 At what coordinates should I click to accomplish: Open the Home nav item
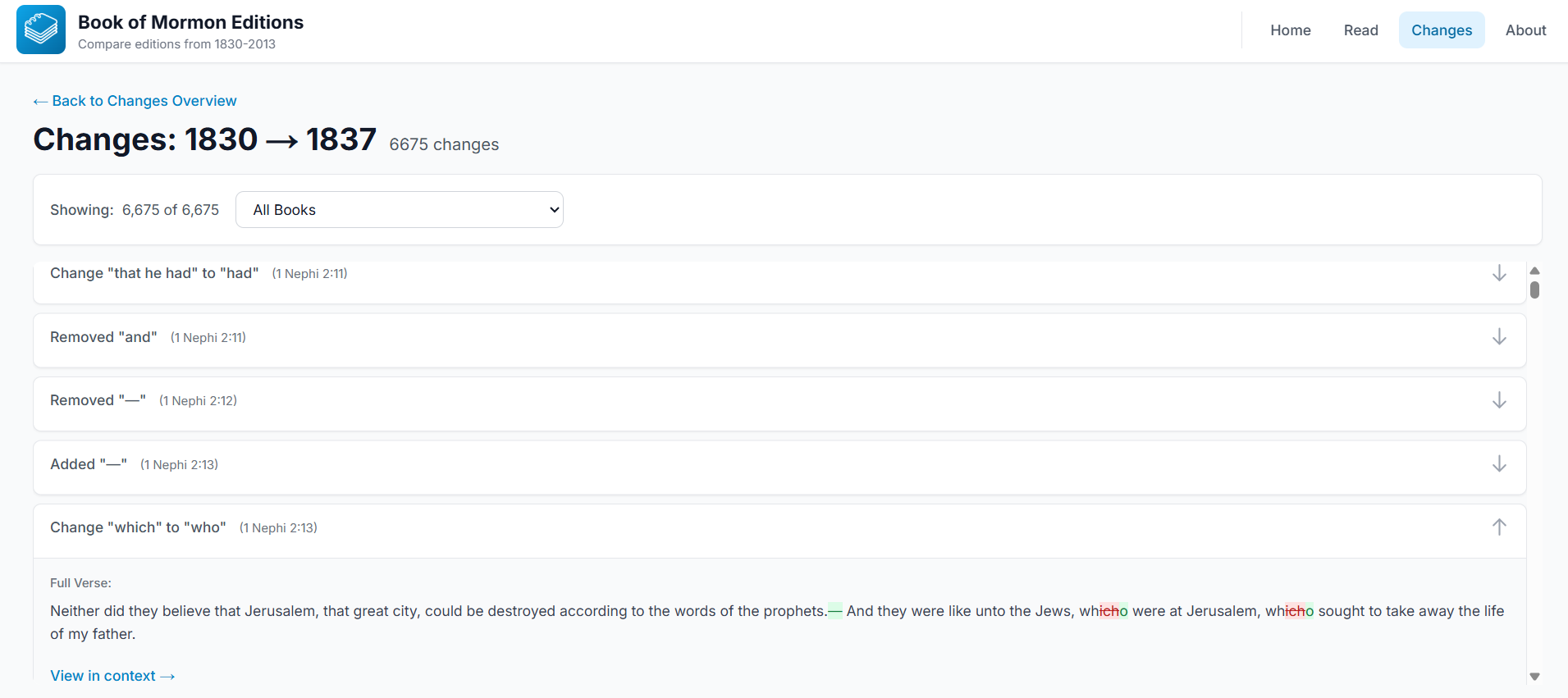tap(1290, 30)
